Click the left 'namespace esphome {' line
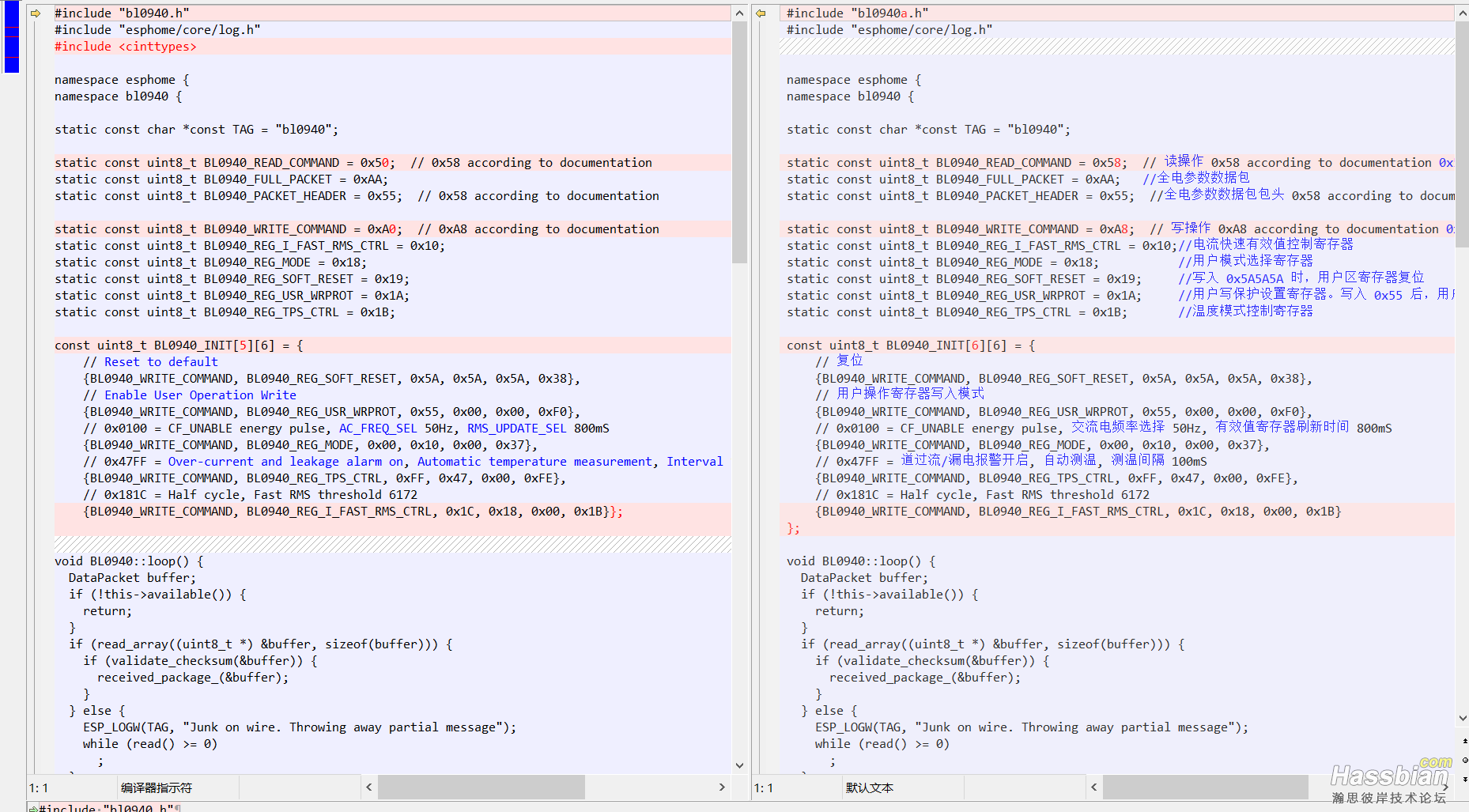Screen dimensions: 1469x812 tap(122, 79)
